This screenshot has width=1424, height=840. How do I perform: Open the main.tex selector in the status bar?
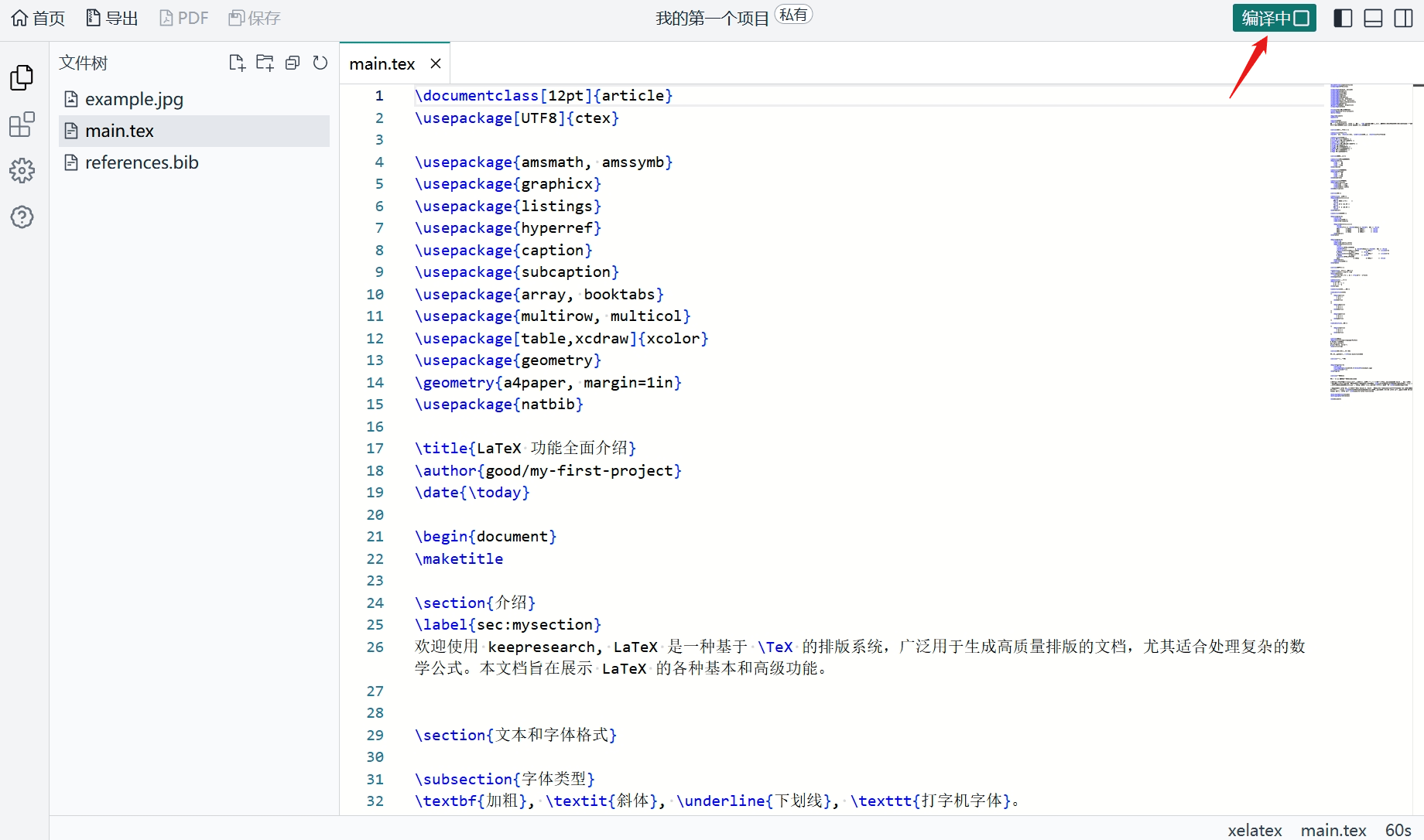click(1333, 830)
